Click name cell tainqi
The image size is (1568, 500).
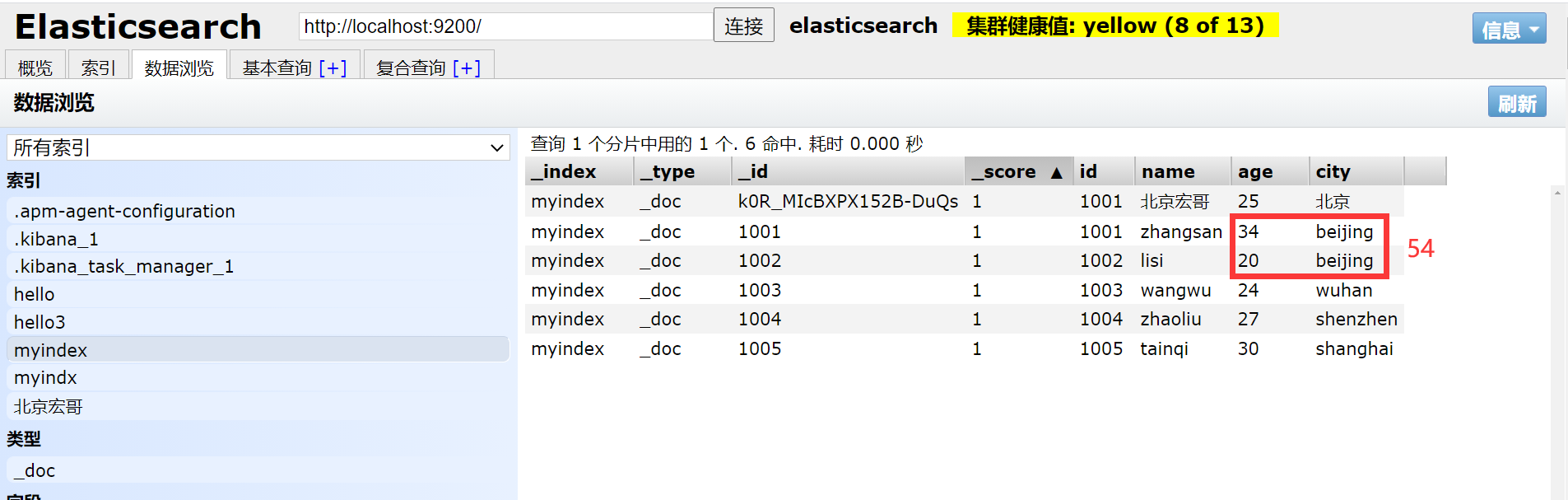pyautogui.click(x=1164, y=348)
